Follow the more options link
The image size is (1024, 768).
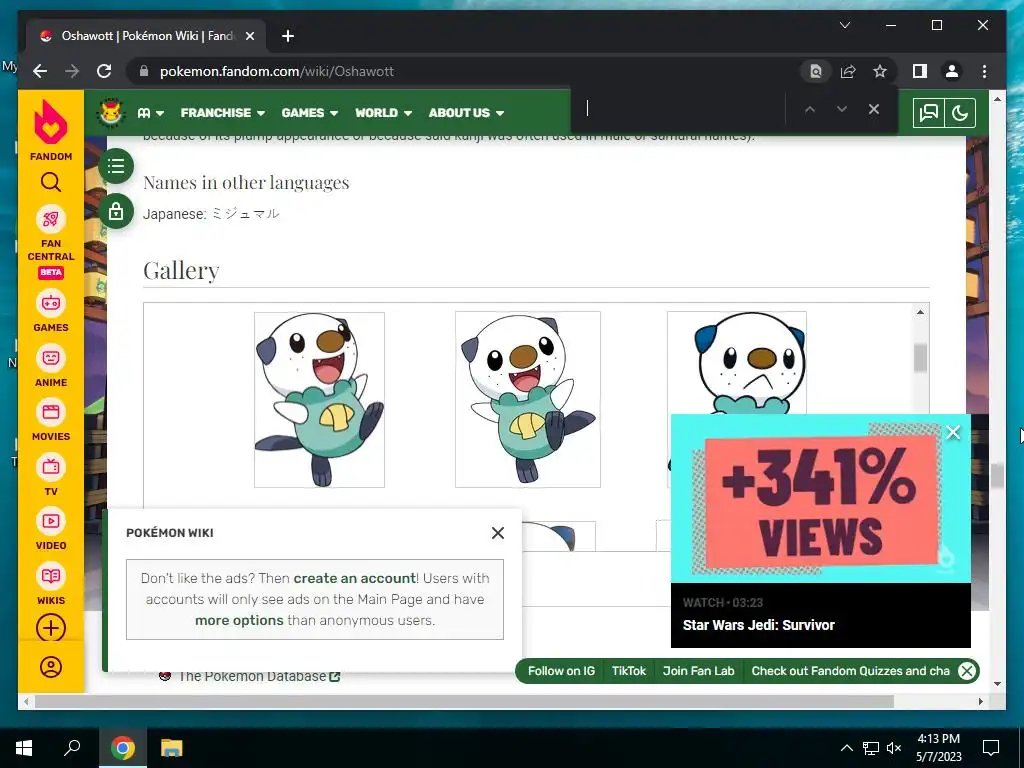coord(239,620)
